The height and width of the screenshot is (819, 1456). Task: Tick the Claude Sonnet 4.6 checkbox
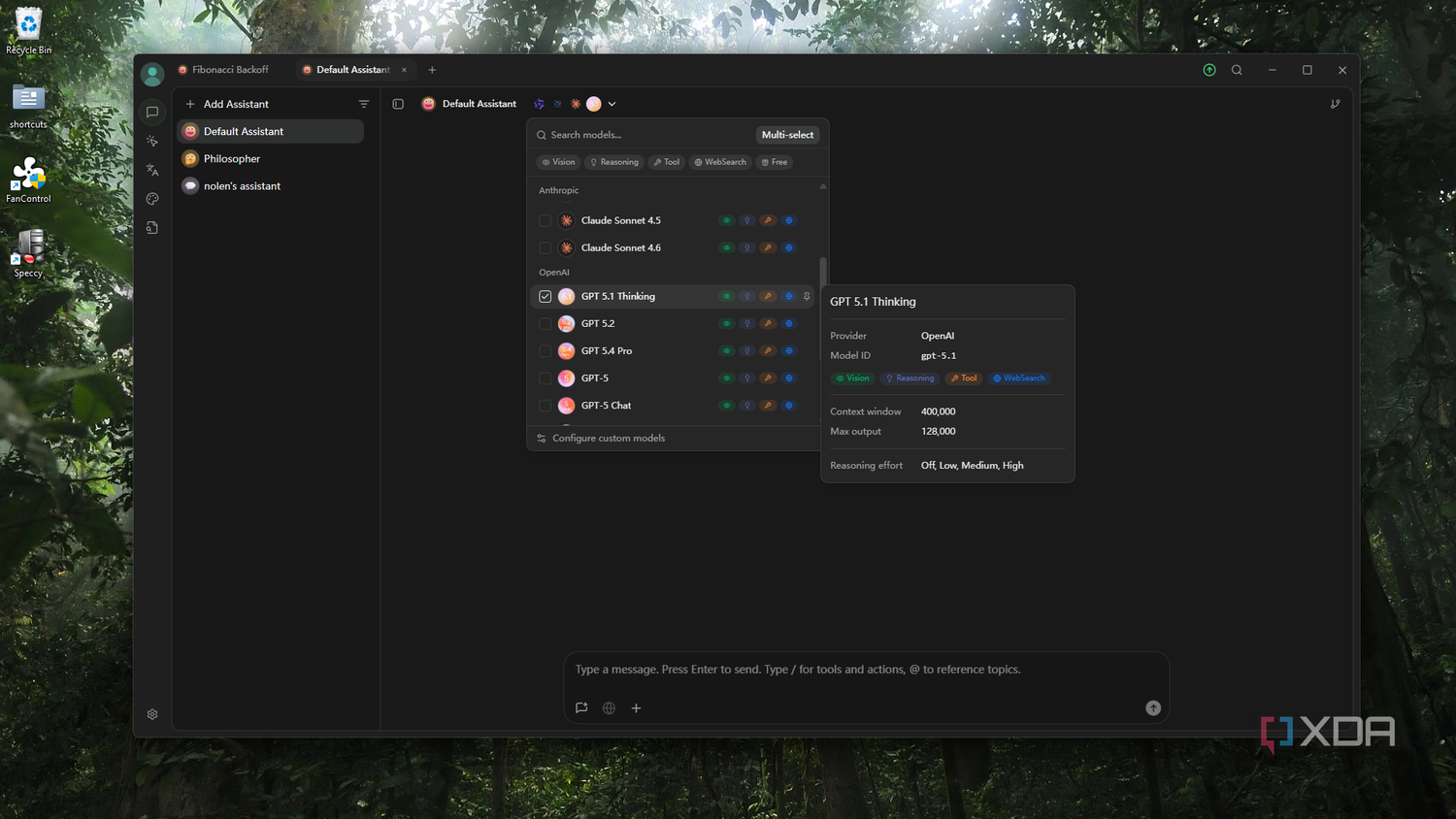click(545, 248)
